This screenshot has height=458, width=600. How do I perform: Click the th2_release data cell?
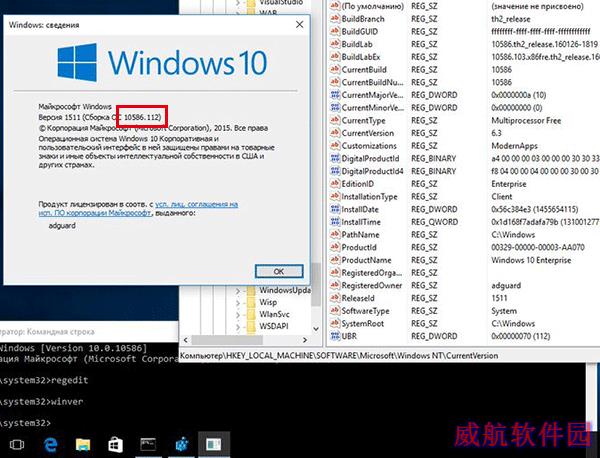coord(510,19)
